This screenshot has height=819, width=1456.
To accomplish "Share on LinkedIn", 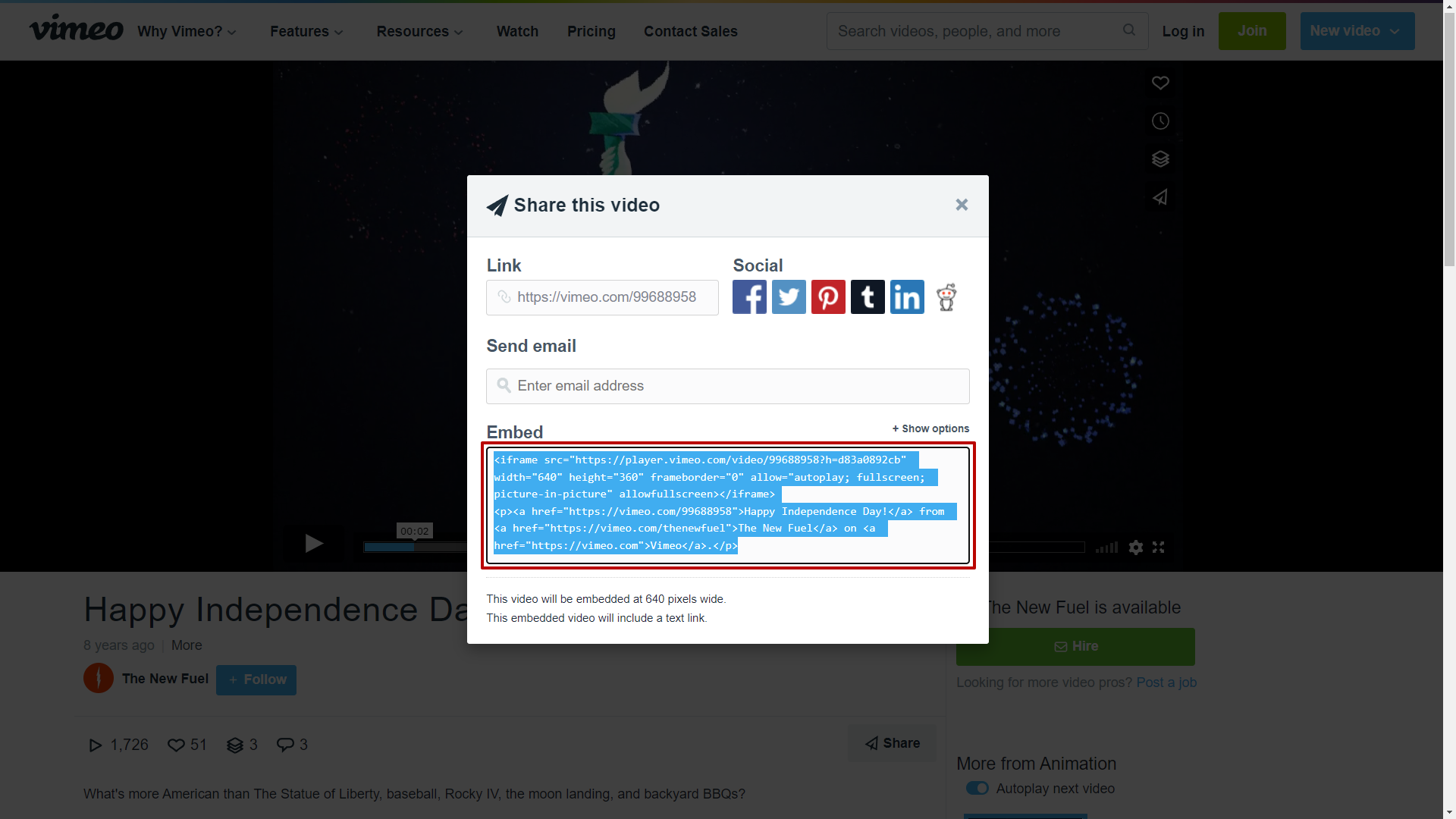I will tap(907, 297).
